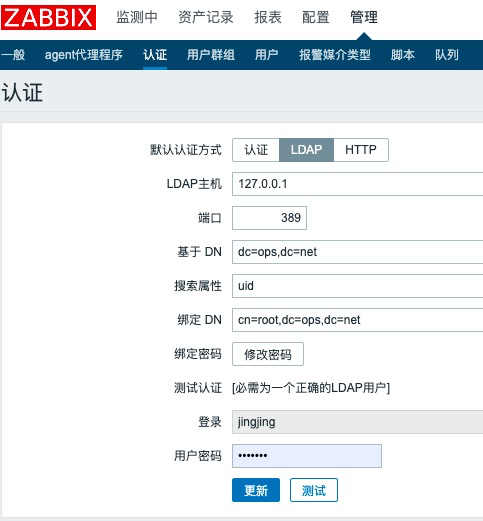This screenshot has width=483, height=521.
Task: Go to 用户群组 submenu
Action: coord(211,55)
